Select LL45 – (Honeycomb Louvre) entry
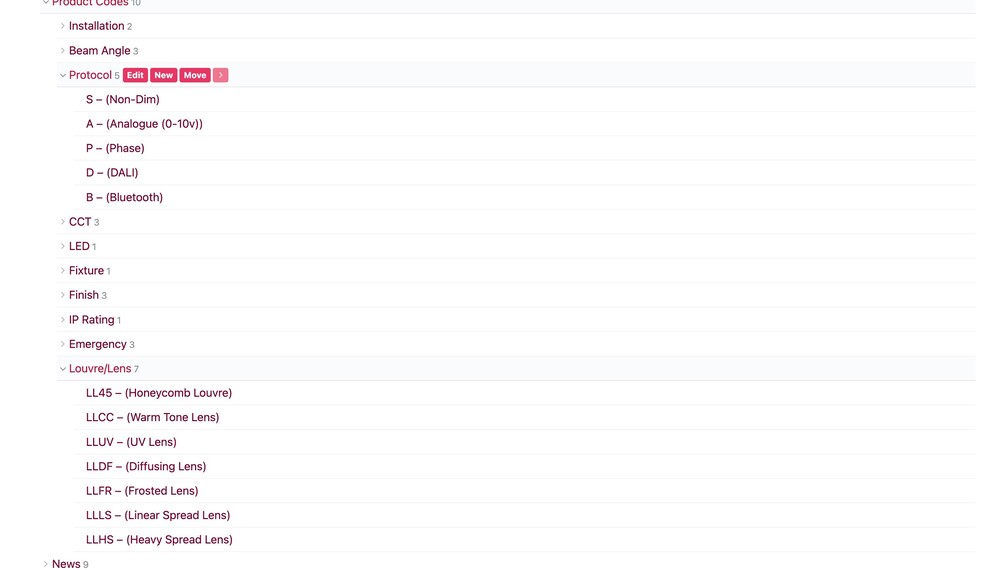Image resolution: width=1000 pixels, height=570 pixels. [159, 393]
